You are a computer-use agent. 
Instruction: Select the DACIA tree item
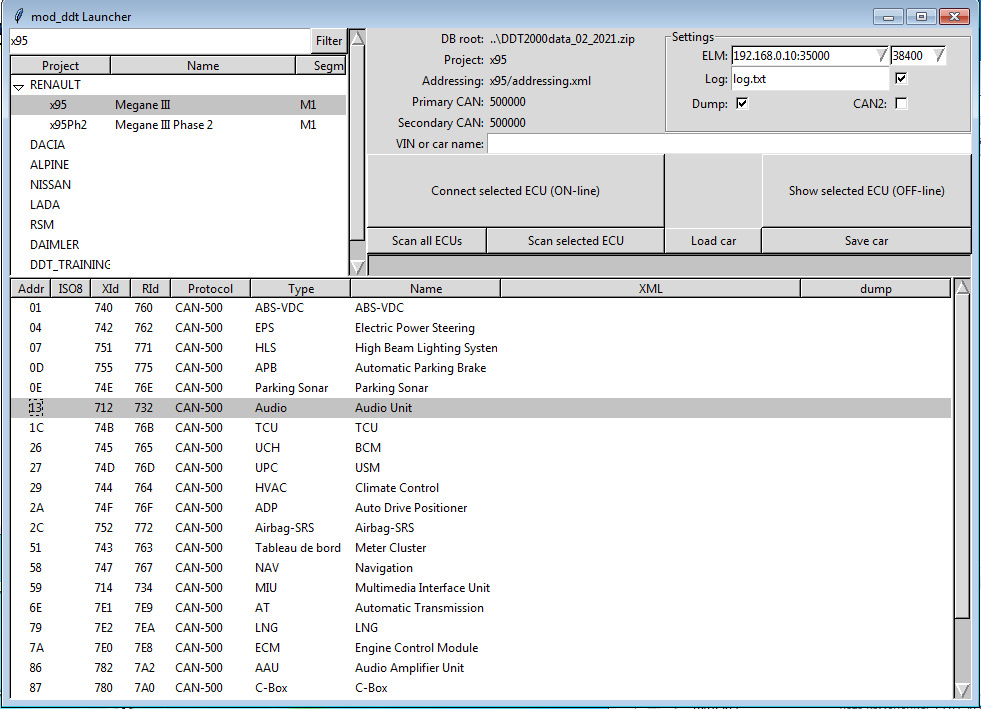pyautogui.click(x=49, y=145)
